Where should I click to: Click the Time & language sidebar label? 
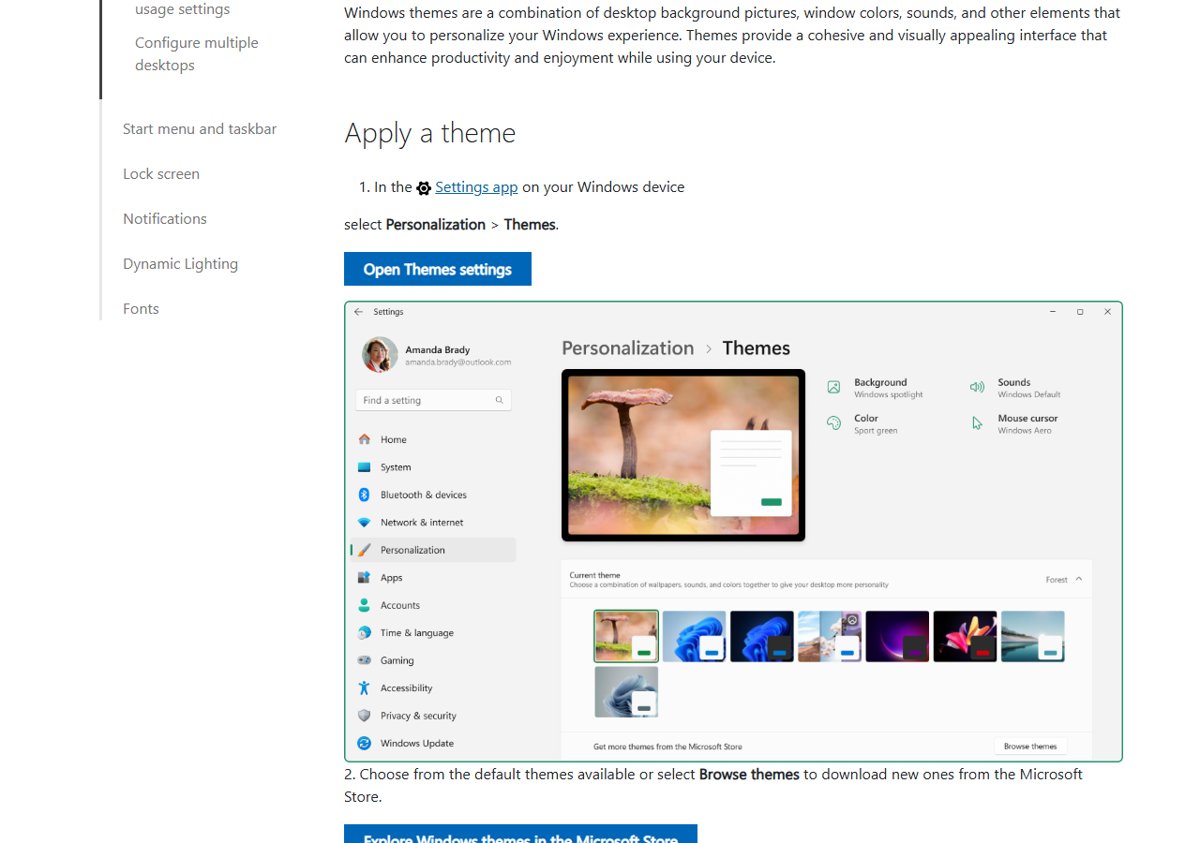(417, 633)
